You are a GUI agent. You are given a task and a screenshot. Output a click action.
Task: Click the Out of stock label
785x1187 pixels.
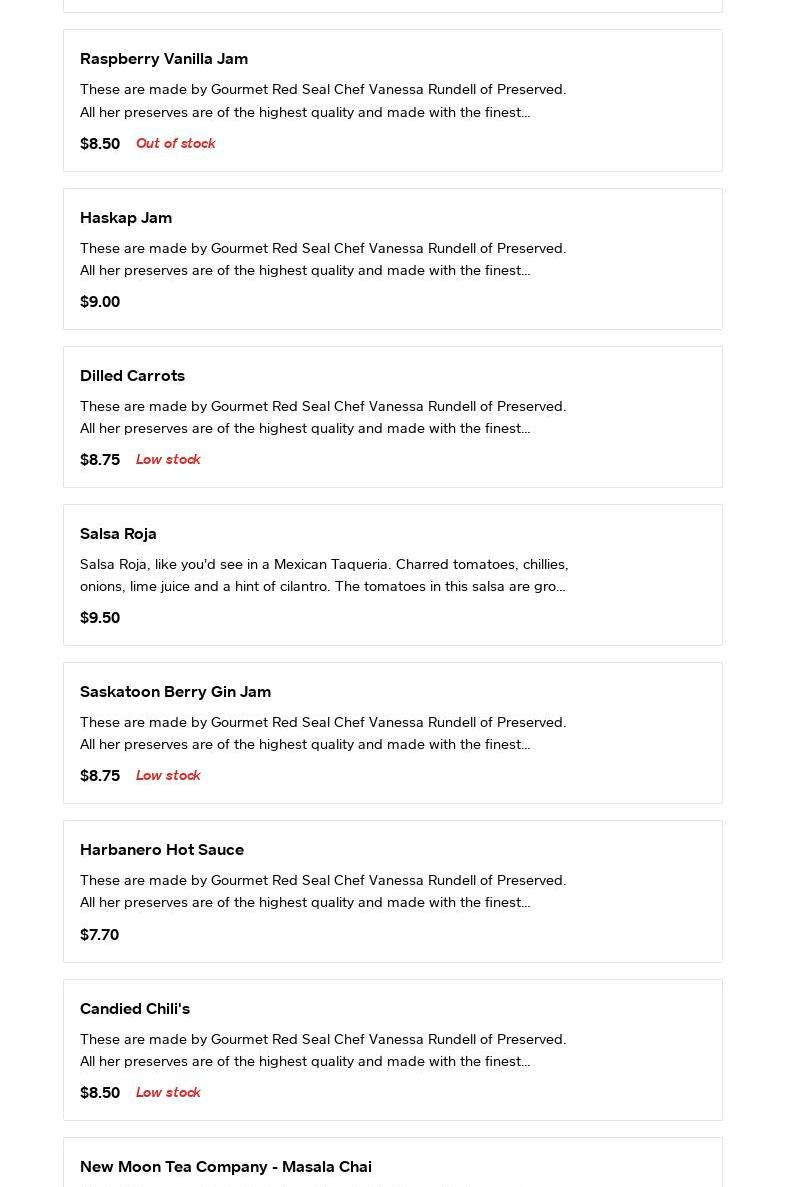pyautogui.click(x=176, y=144)
